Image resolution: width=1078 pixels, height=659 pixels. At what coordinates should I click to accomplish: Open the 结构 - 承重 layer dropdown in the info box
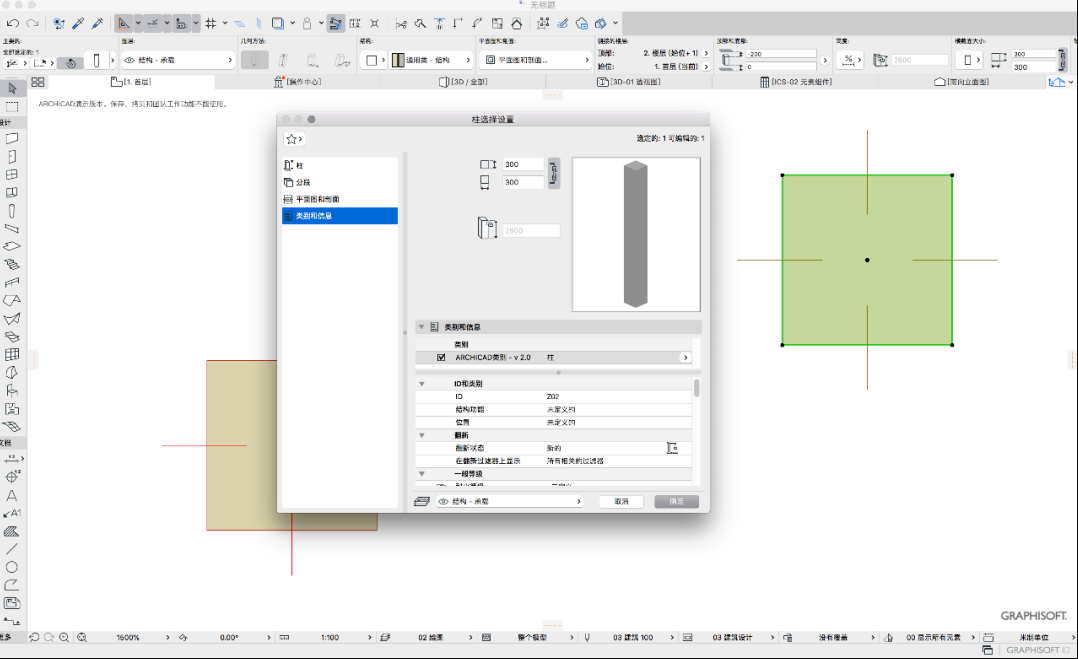point(178,60)
